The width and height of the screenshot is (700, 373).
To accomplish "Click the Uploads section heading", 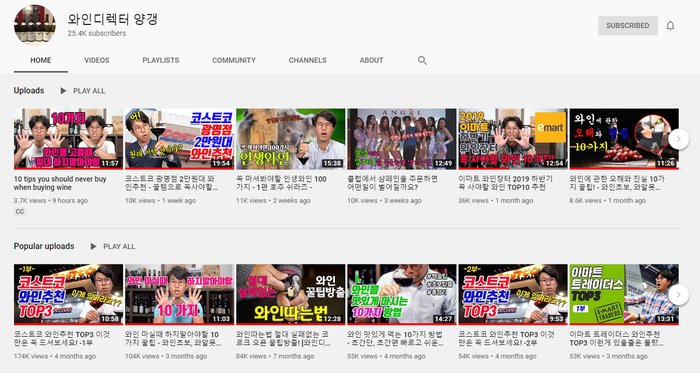I will point(29,91).
